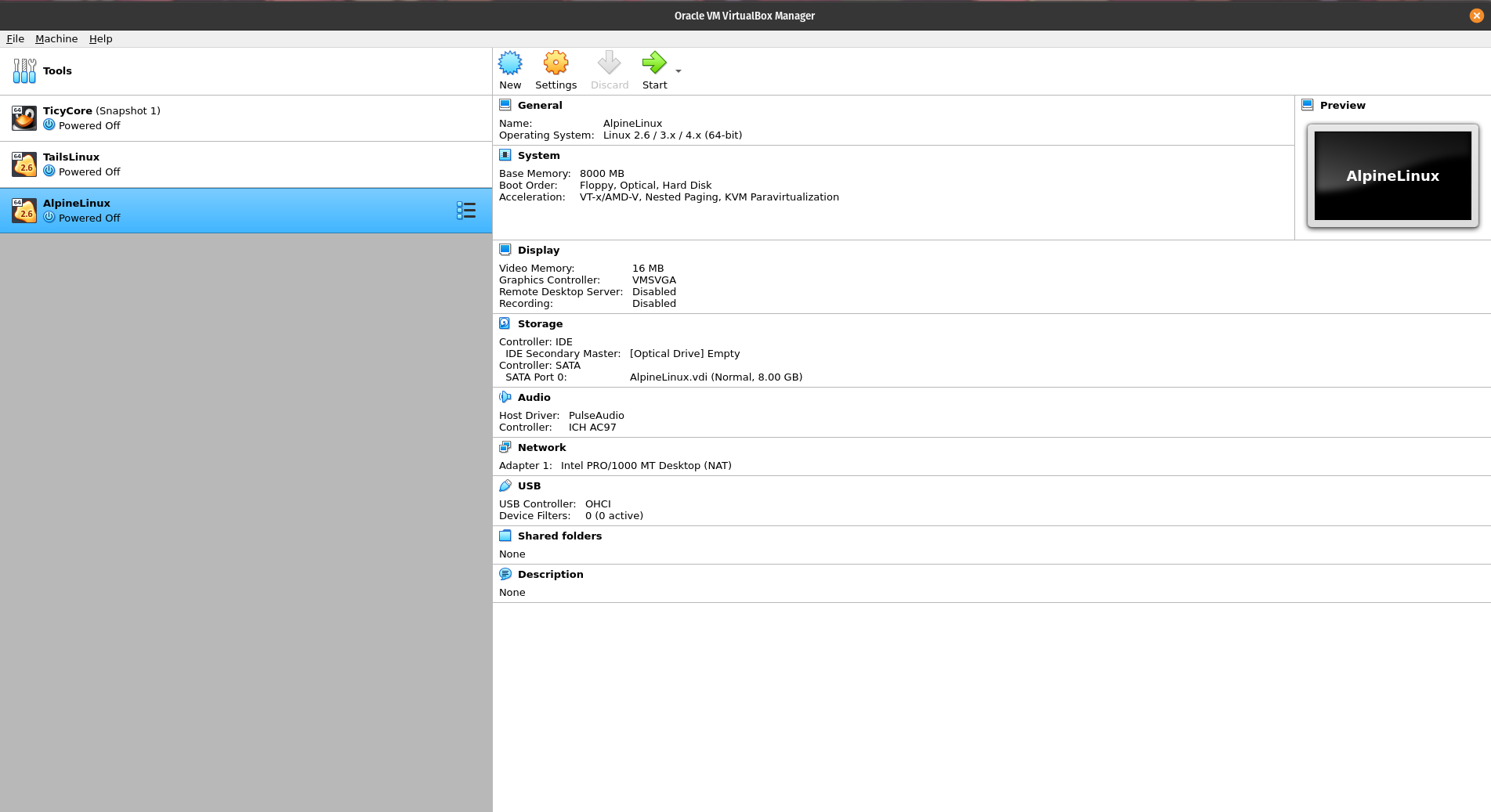Open the General settings heading link
The image size is (1491, 812).
pyautogui.click(x=540, y=105)
